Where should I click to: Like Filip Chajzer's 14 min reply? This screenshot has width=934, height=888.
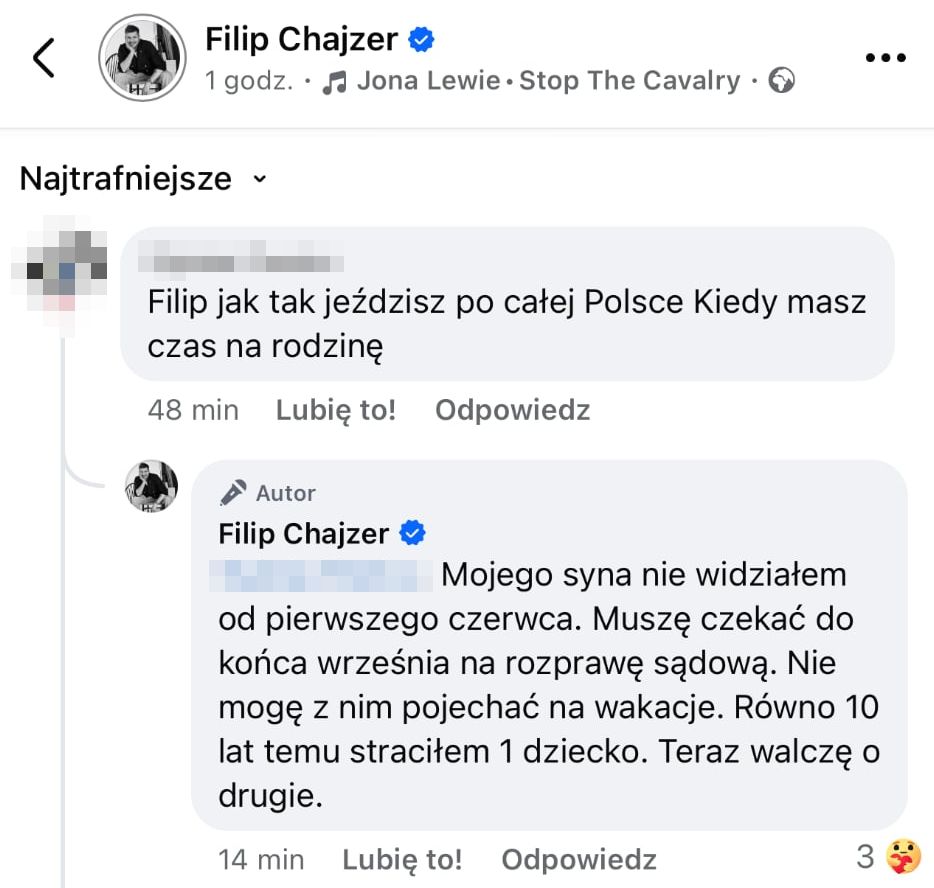(x=402, y=859)
